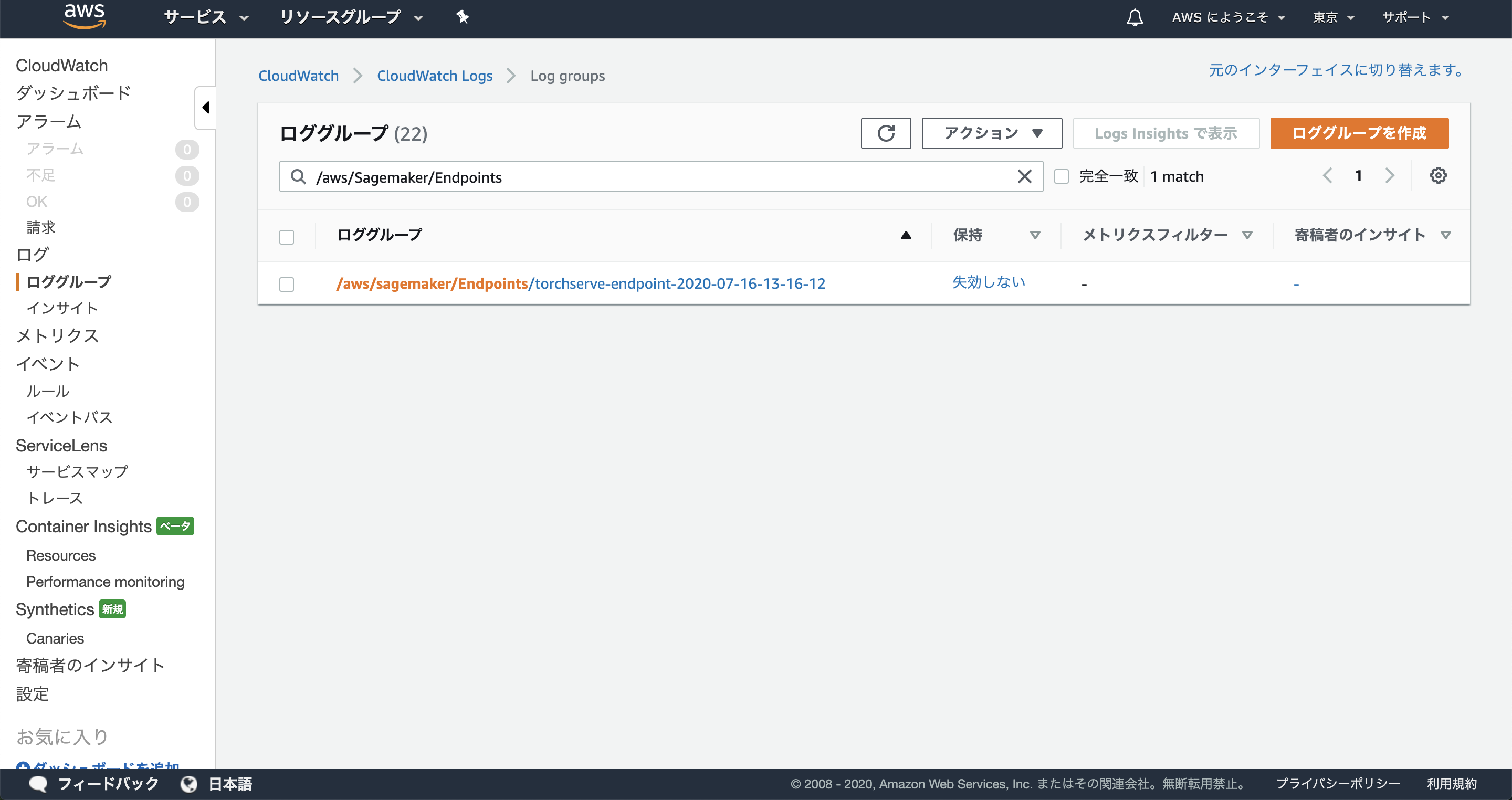Viewport: 1512px width, 800px height.
Task: Open the アクション dropdown button
Action: pyautogui.click(x=991, y=133)
